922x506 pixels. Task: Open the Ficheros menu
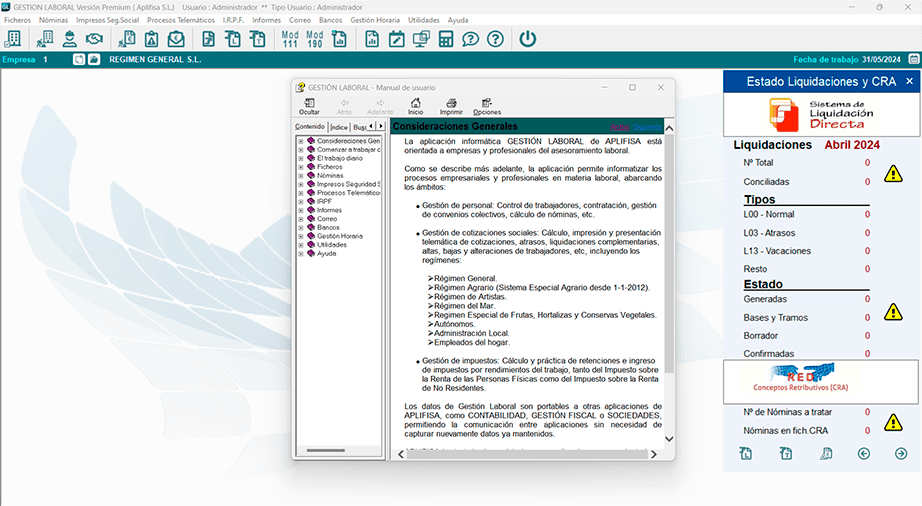(x=17, y=20)
